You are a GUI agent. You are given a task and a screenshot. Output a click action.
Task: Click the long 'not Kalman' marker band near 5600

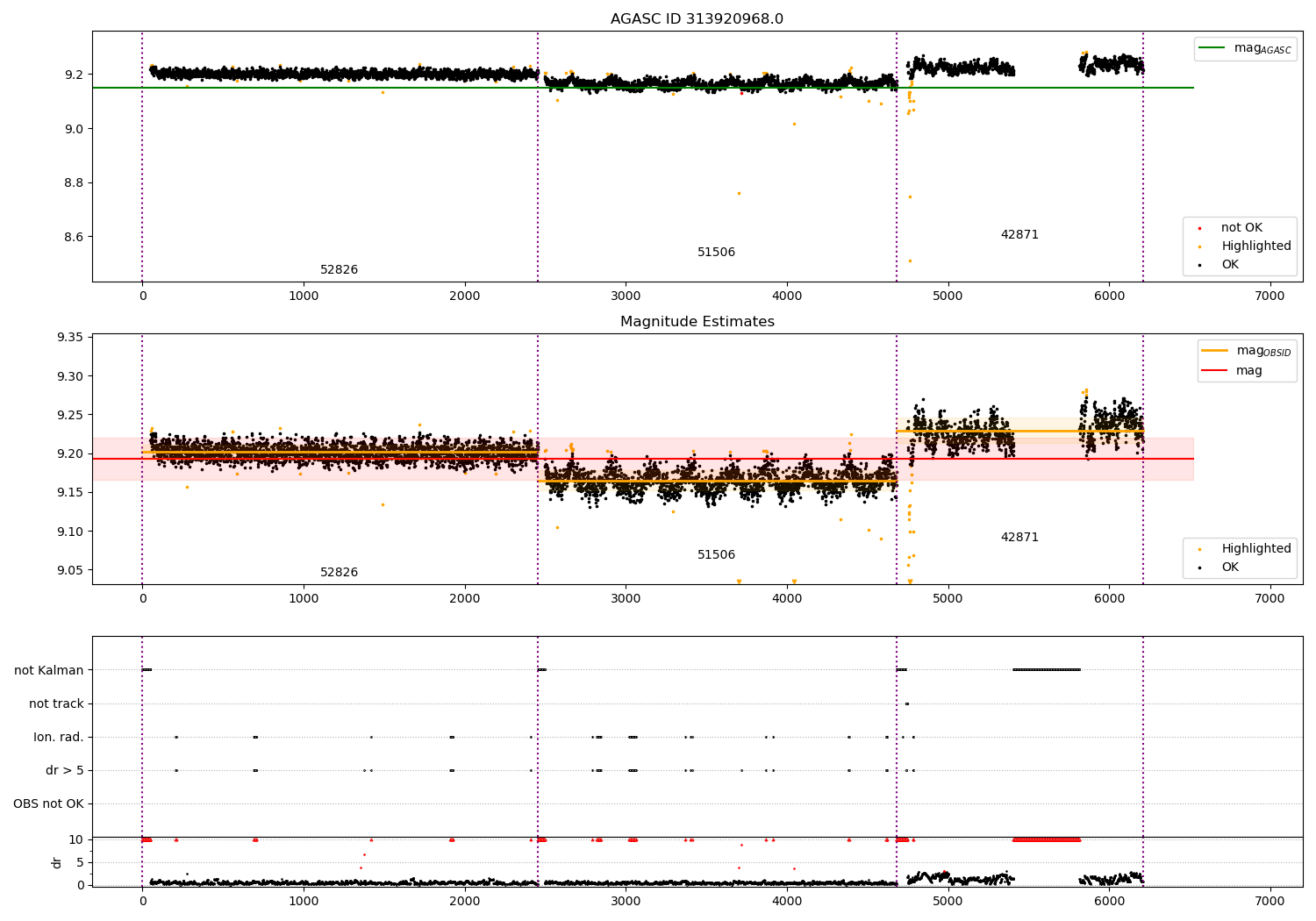(x=1047, y=670)
